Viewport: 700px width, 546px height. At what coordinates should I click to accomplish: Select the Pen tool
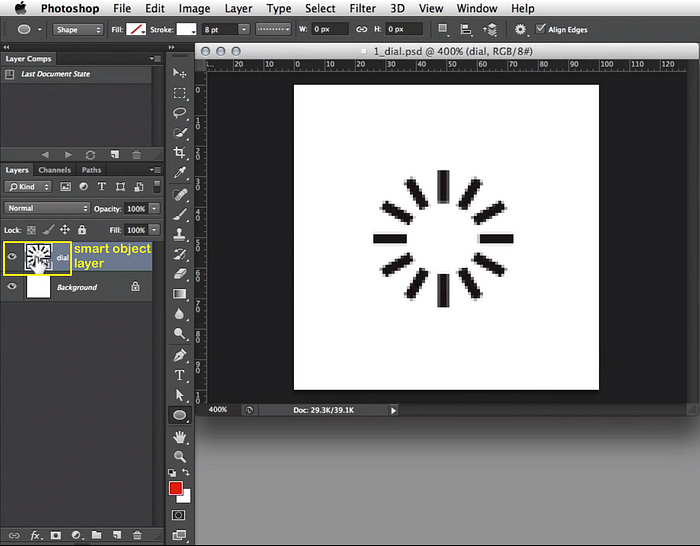pyautogui.click(x=179, y=355)
